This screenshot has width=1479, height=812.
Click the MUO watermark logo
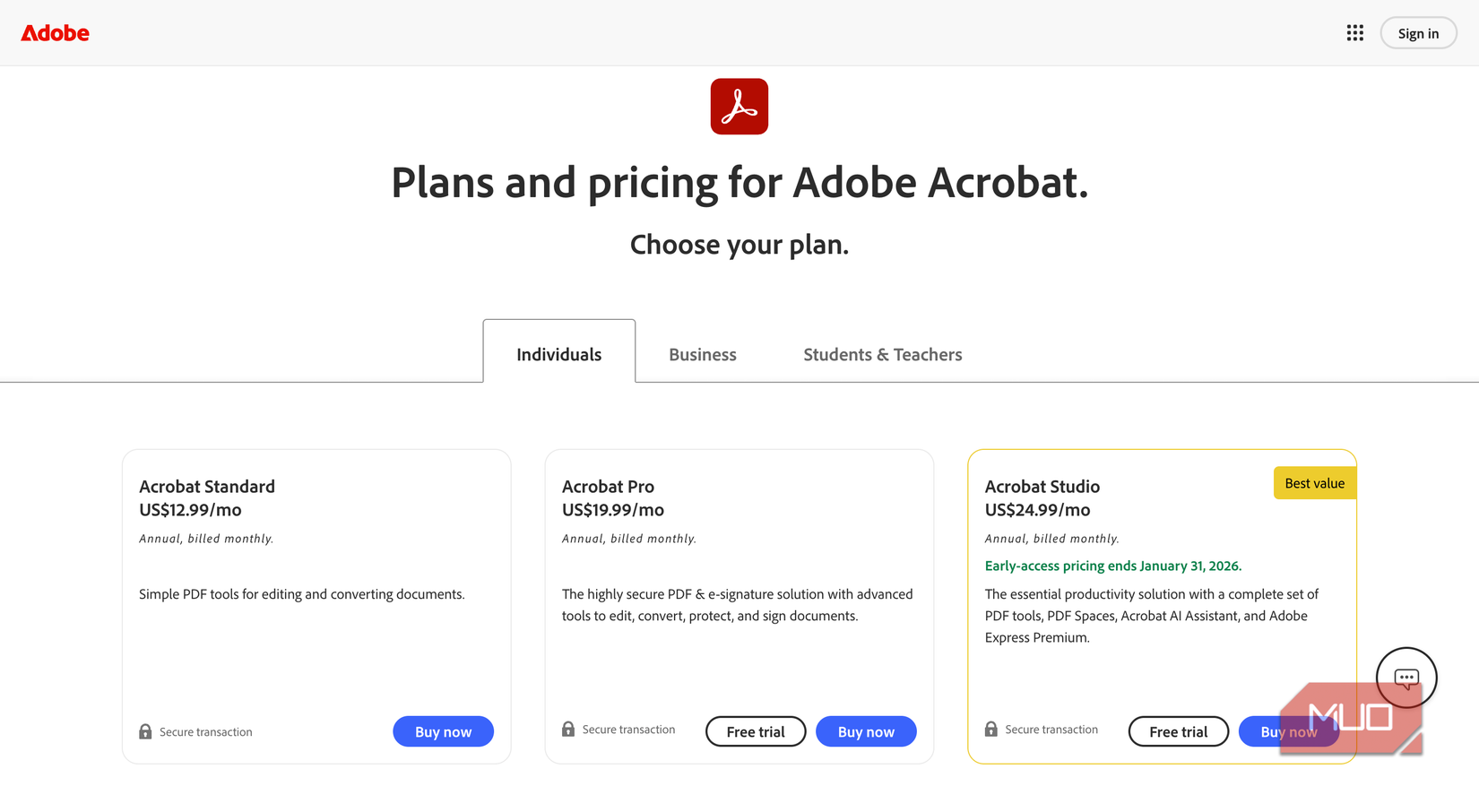point(1351,715)
